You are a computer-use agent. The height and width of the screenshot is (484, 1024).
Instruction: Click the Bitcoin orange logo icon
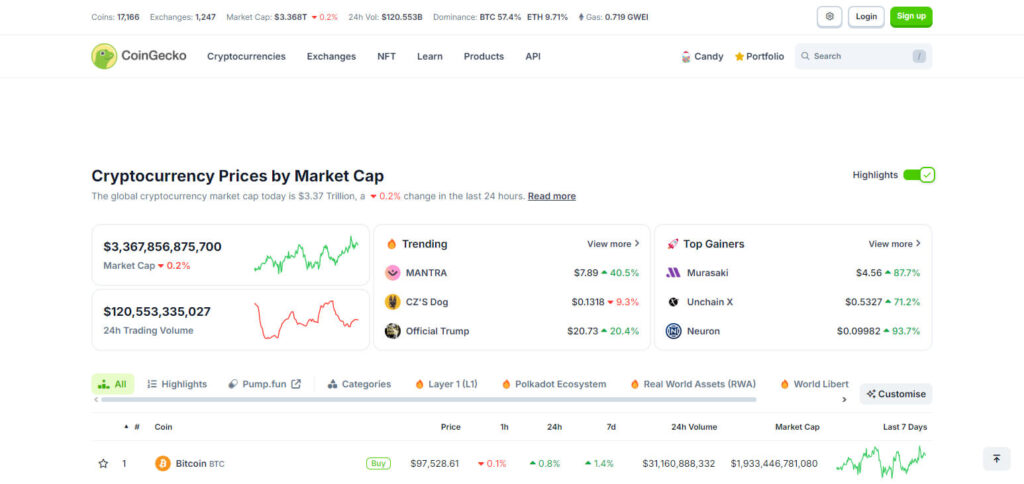click(163, 464)
